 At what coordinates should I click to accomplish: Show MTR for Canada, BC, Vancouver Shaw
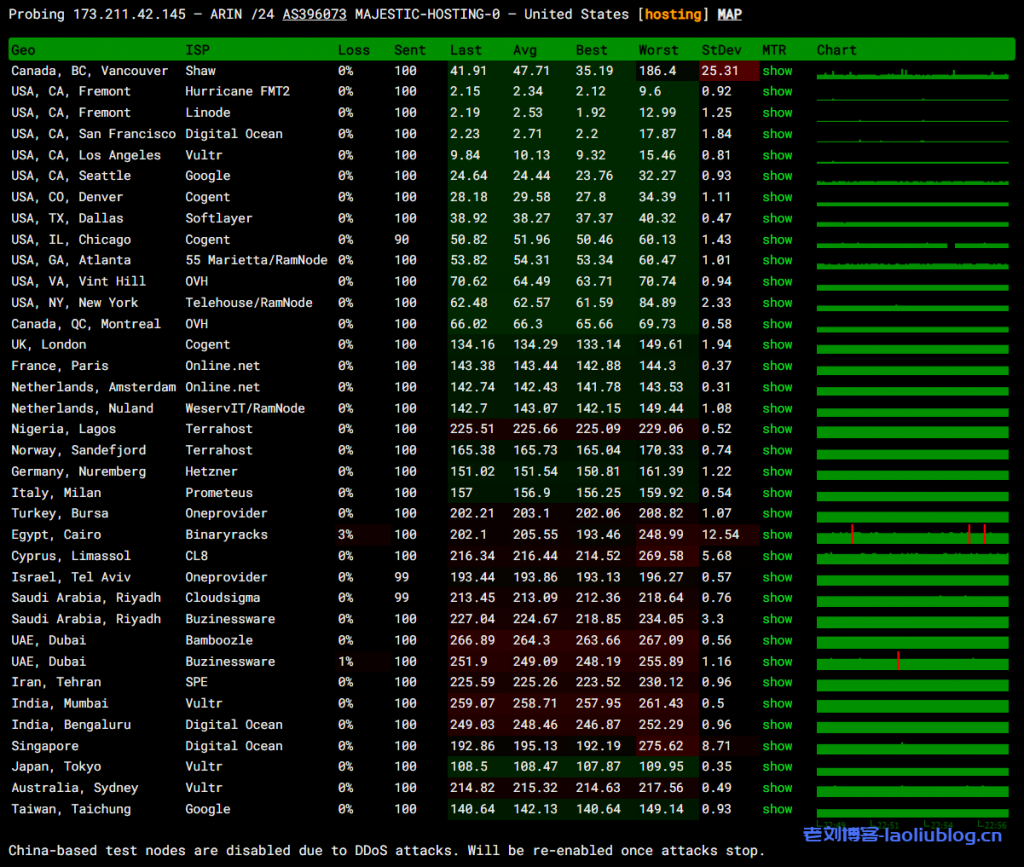point(777,71)
